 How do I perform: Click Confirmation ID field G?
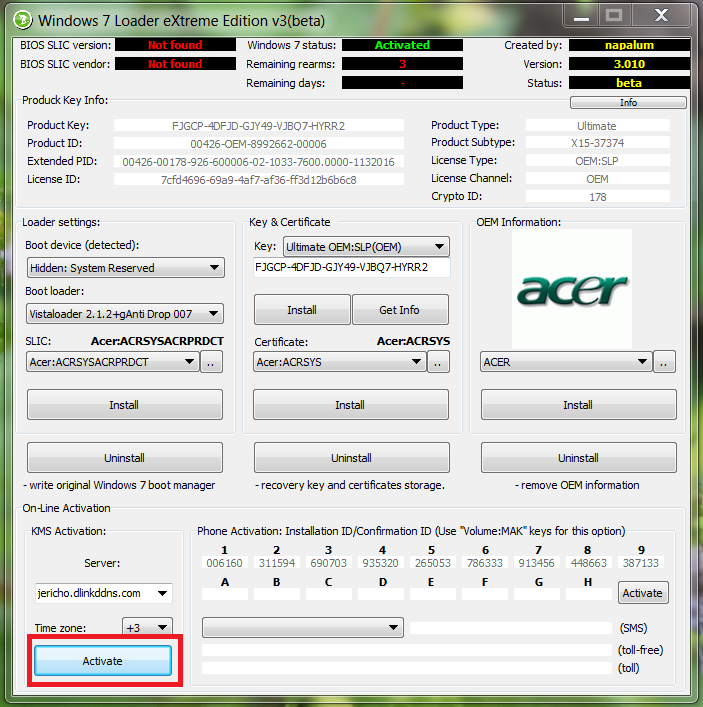[x=537, y=594]
